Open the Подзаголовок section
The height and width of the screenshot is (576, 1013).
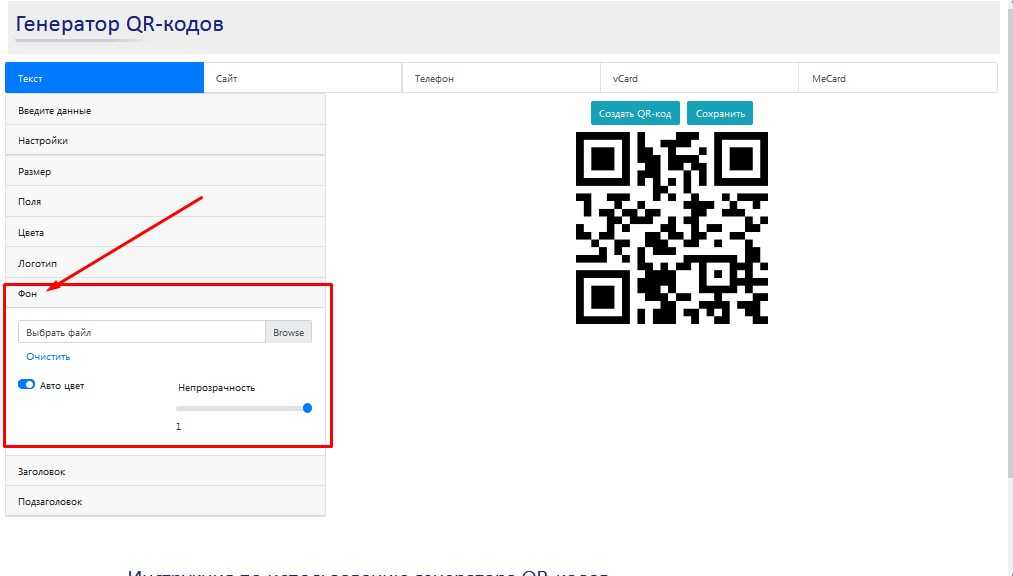point(165,502)
